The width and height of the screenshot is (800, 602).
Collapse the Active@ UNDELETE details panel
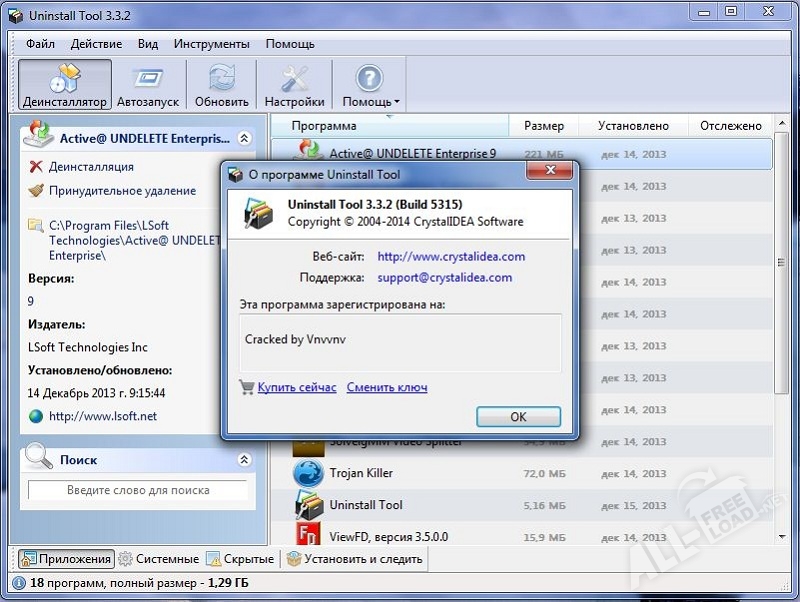[x=245, y=139]
